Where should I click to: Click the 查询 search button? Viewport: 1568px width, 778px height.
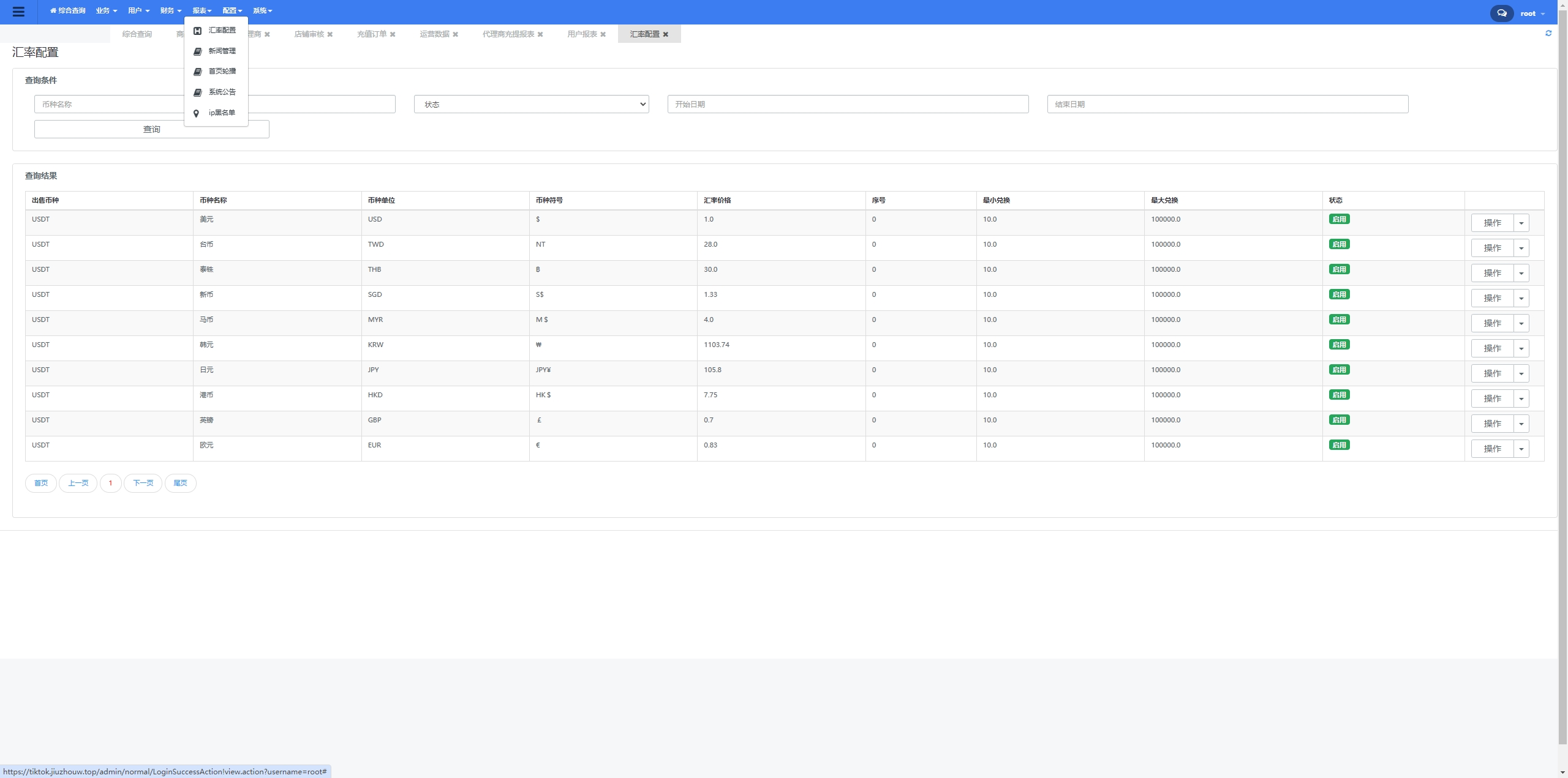pyautogui.click(x=151, y=129)
